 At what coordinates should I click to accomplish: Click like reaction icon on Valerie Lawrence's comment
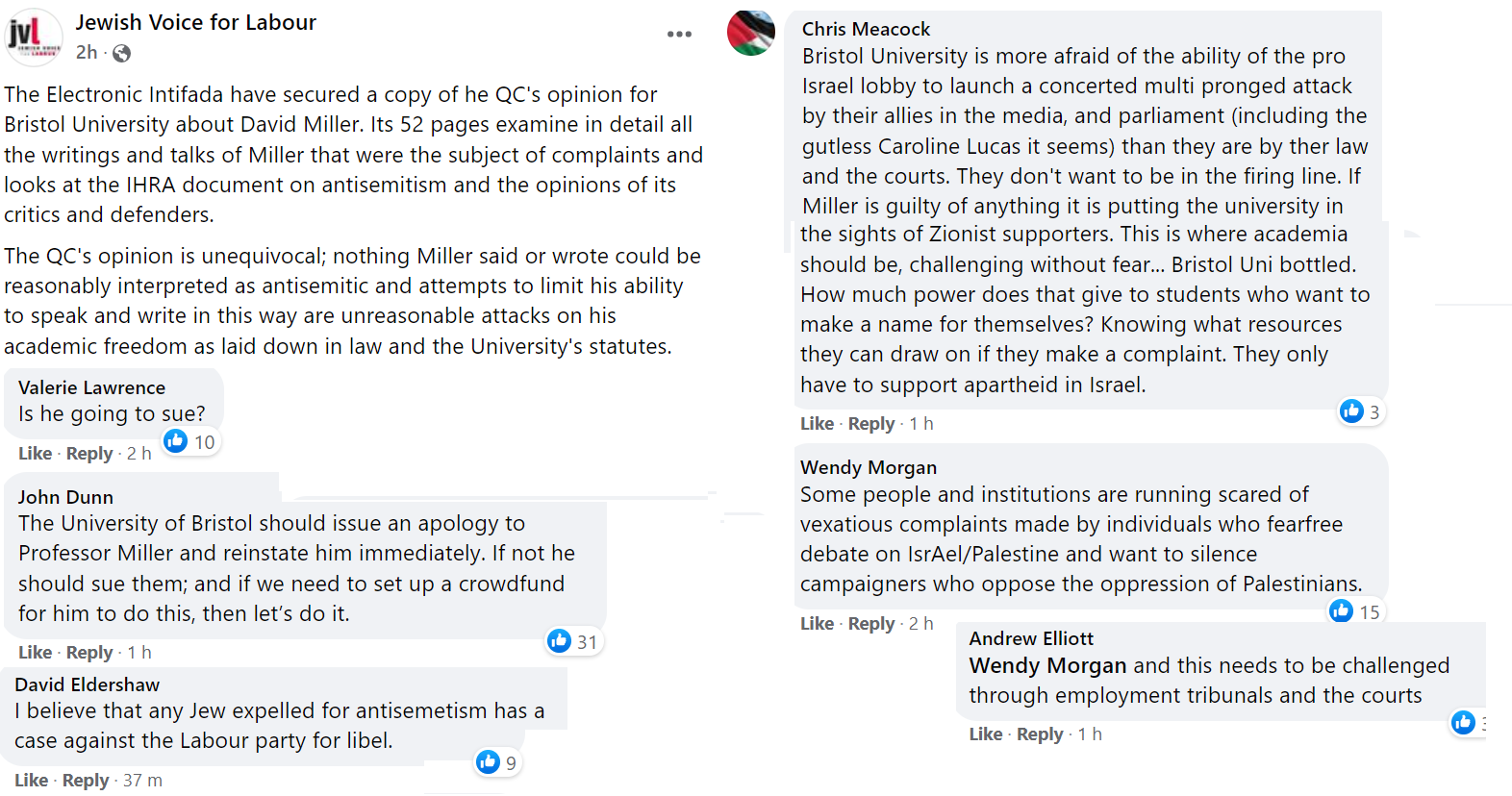pyautogui.click(x=176, y=441)
